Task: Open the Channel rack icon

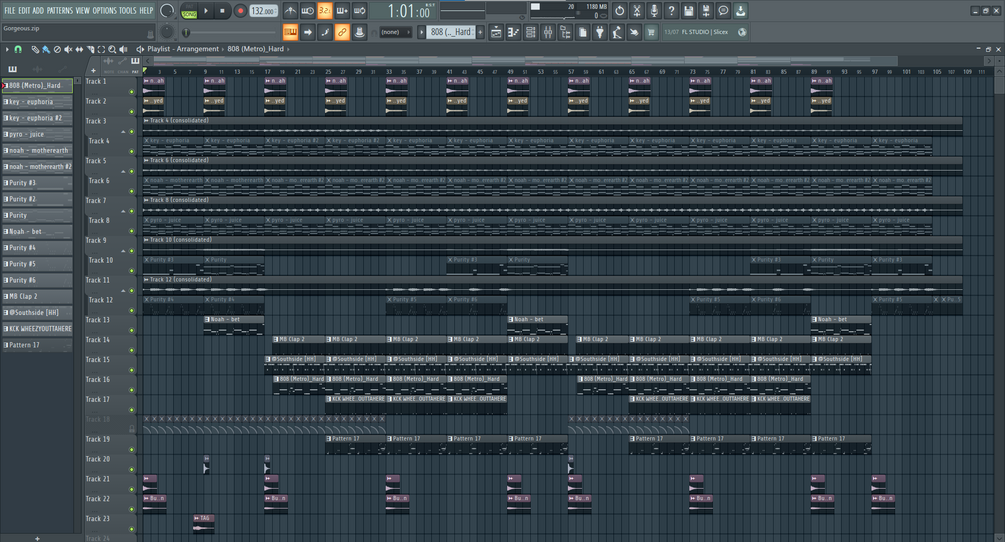Action: [531, 32]
